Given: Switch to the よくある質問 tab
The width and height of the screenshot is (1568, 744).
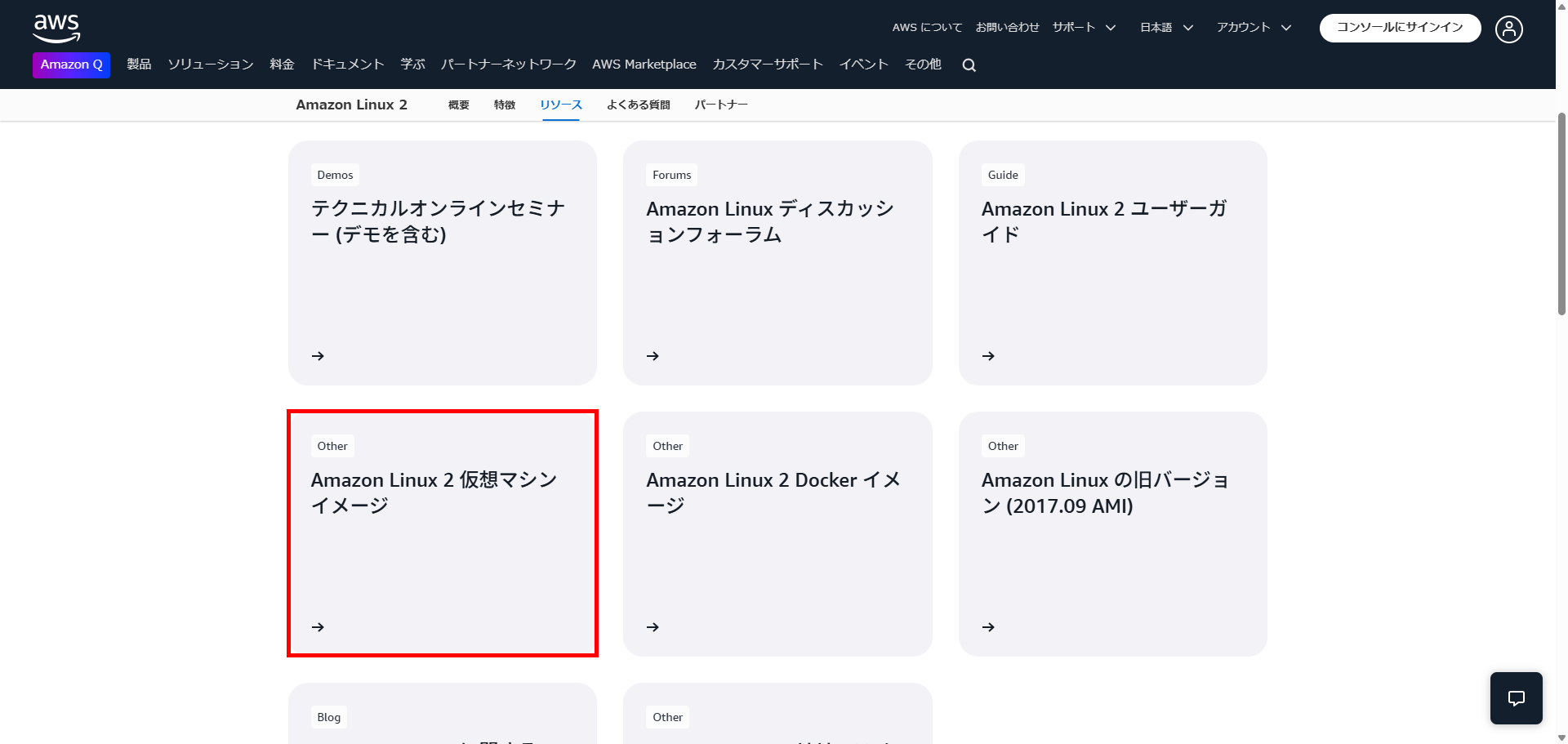Looking at the screenshot, I should 639,105.
